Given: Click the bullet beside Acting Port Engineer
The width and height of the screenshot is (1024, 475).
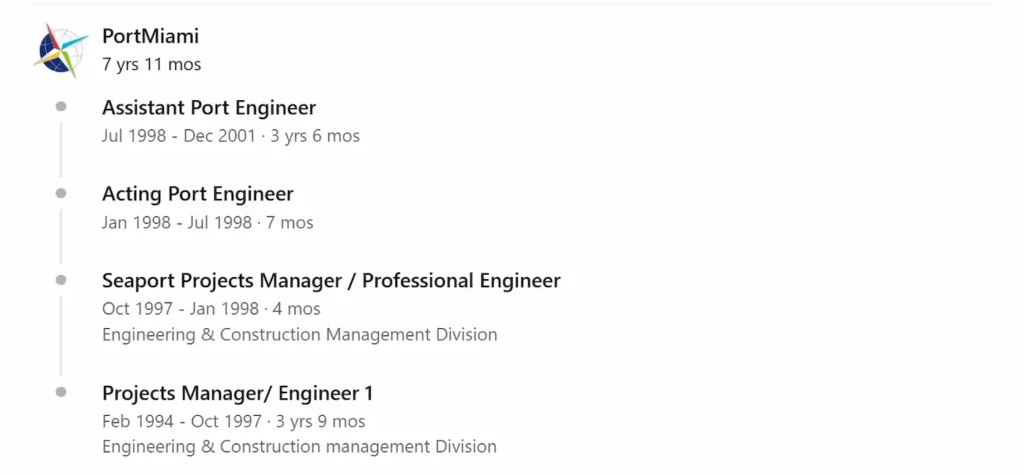Looking at the screenshot, I should coord(61,193).
